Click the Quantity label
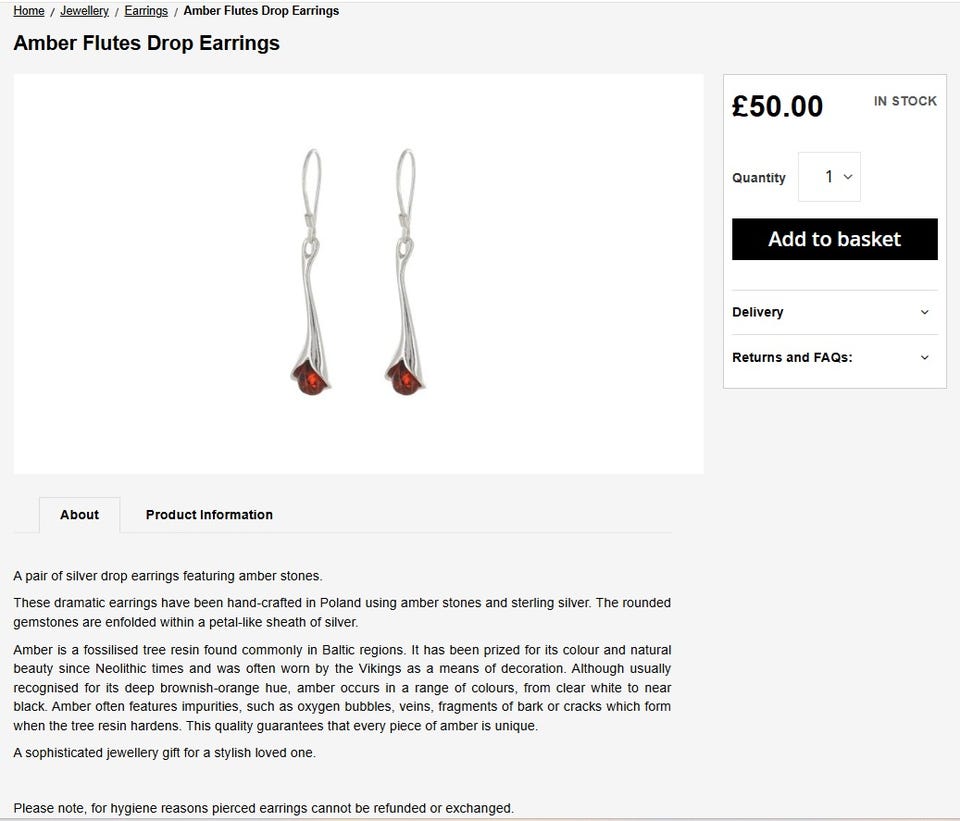960x821 pixels. [x=759, y=178]
